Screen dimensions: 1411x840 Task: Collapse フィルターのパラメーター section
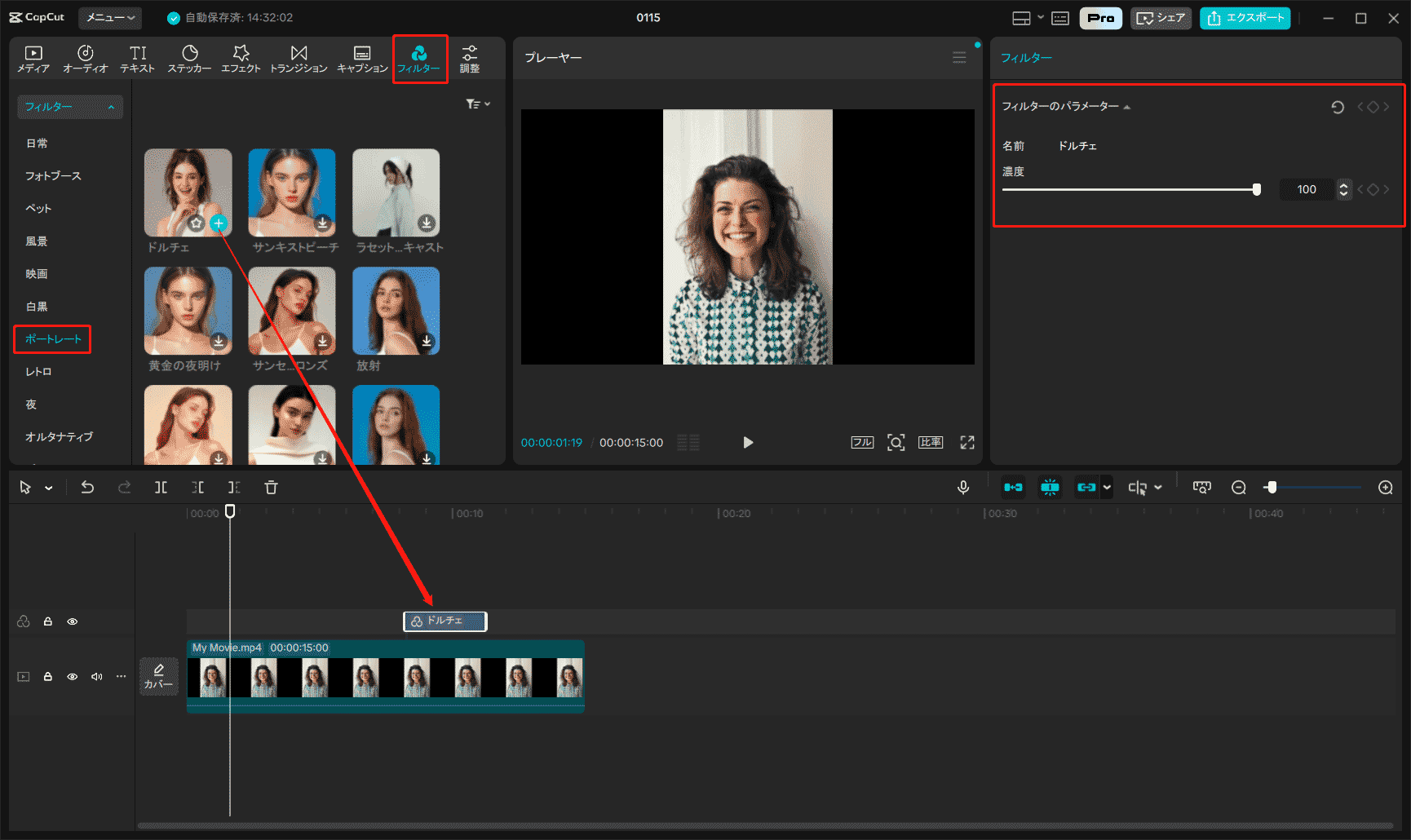tap(1128, 105)
